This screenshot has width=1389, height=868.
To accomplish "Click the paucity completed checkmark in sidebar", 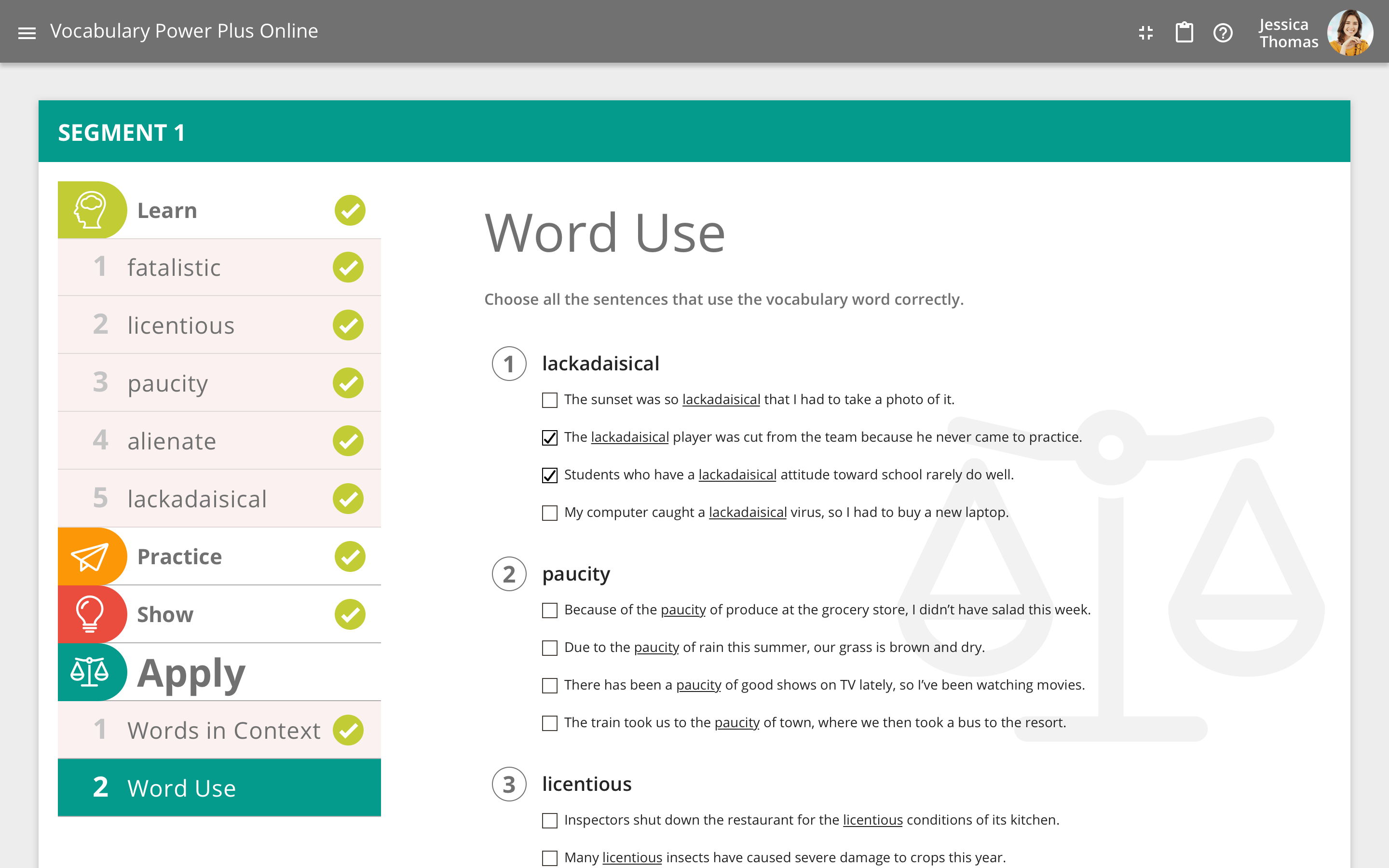I will coord(348,383).
